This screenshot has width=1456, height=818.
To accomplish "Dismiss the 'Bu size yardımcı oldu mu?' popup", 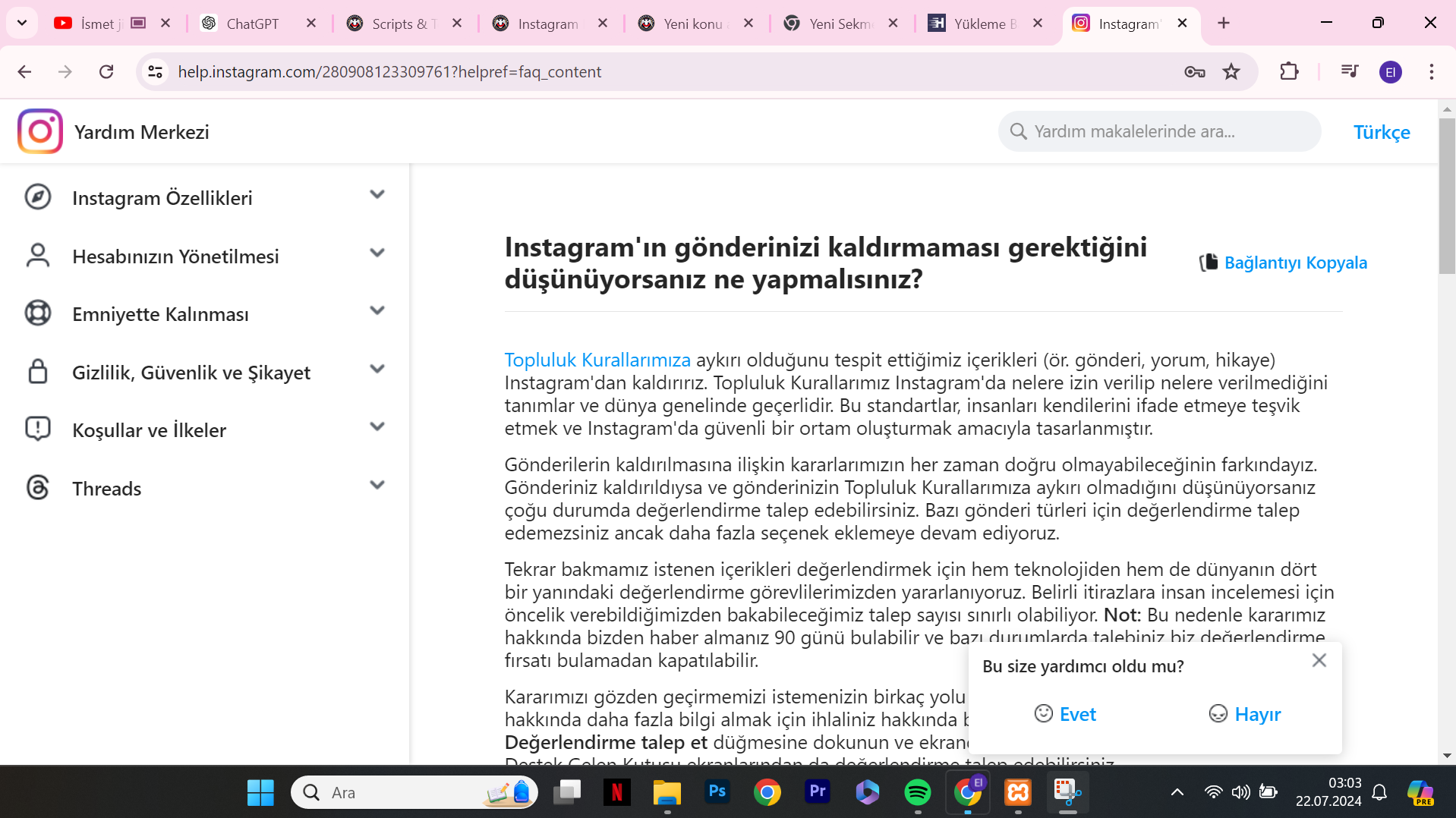I will click(x=1319, y=660).
